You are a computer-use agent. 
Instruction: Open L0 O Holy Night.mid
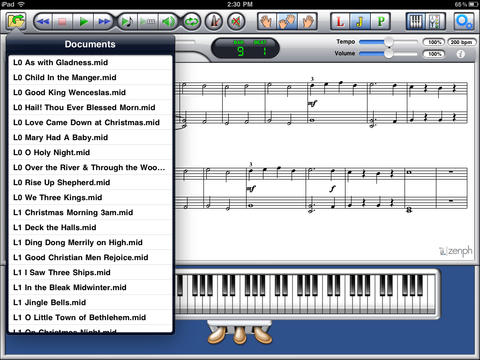click(x=90, y=152)
